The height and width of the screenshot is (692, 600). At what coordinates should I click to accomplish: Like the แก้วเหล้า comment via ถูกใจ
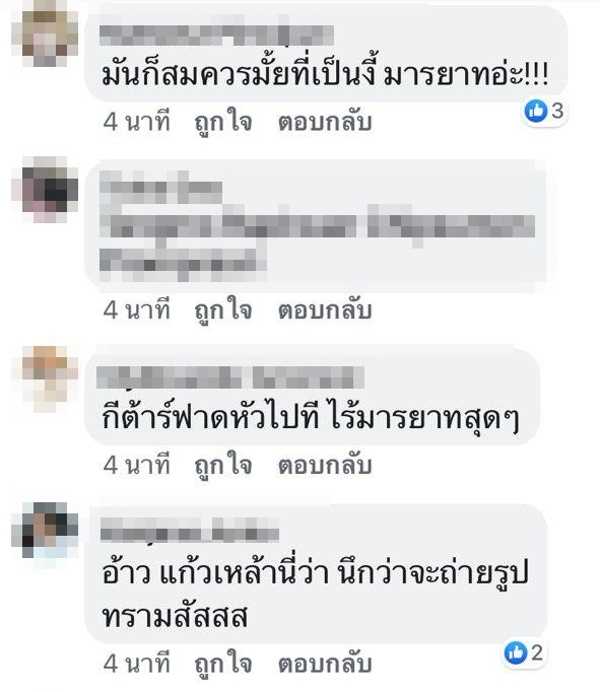click(x=223, y=664)
